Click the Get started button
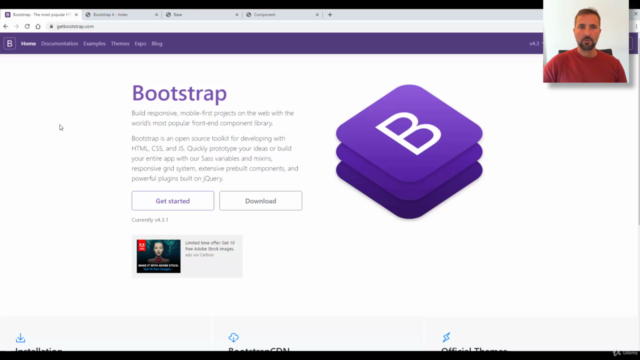 click(173, 201)
